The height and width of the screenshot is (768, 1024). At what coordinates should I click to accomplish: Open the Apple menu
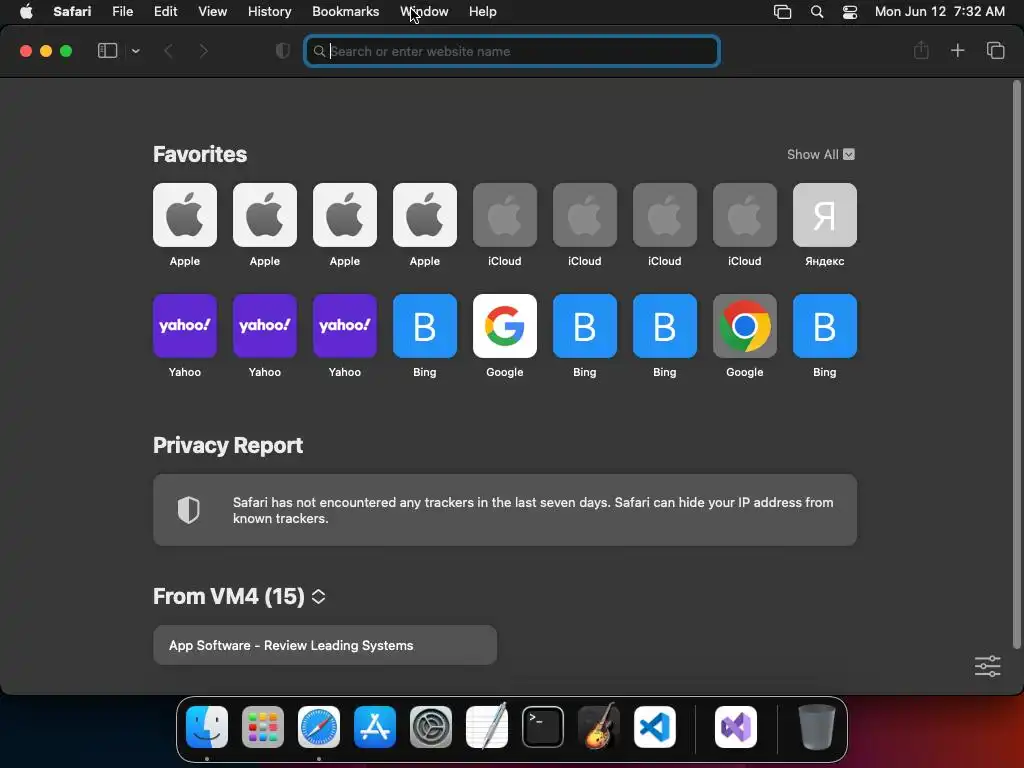26,12
